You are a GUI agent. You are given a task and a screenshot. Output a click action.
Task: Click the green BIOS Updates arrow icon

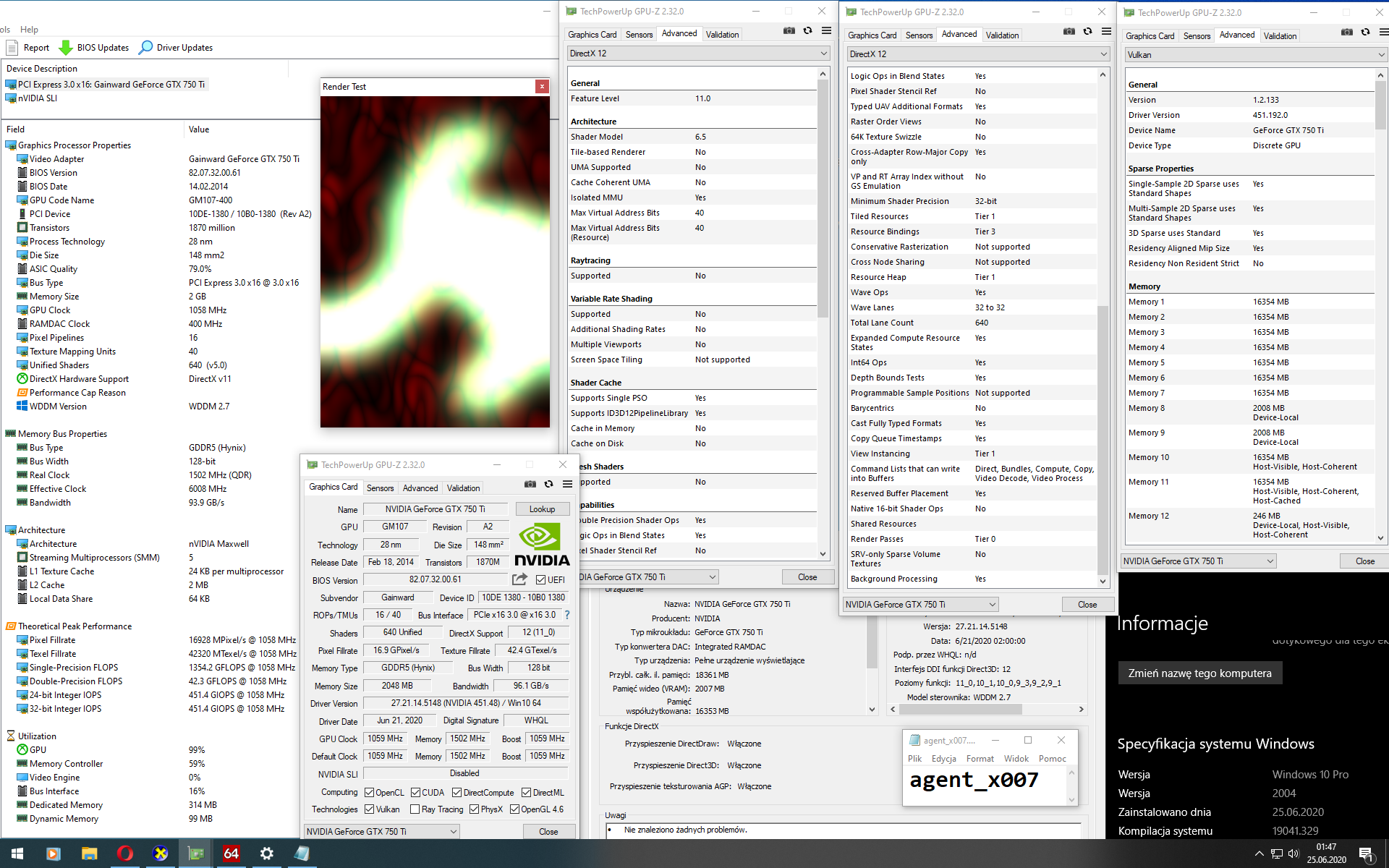(65, 48)
